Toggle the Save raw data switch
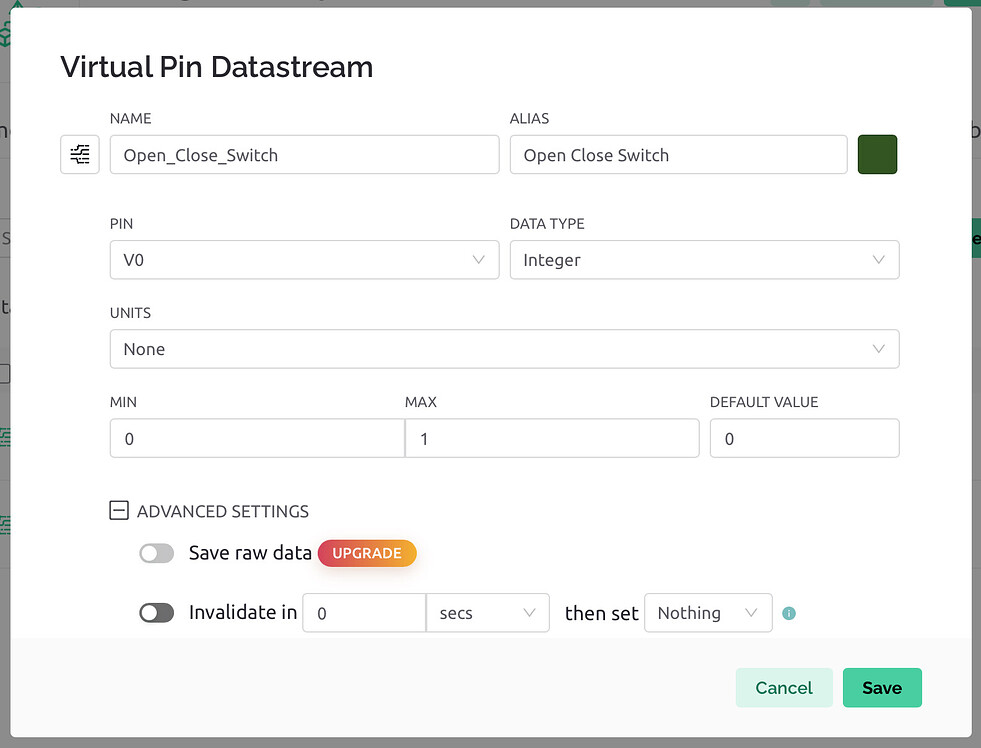Image resolution: width=981 pixels, height=748 pixels. pyautogui.click(x=157, y=553)
